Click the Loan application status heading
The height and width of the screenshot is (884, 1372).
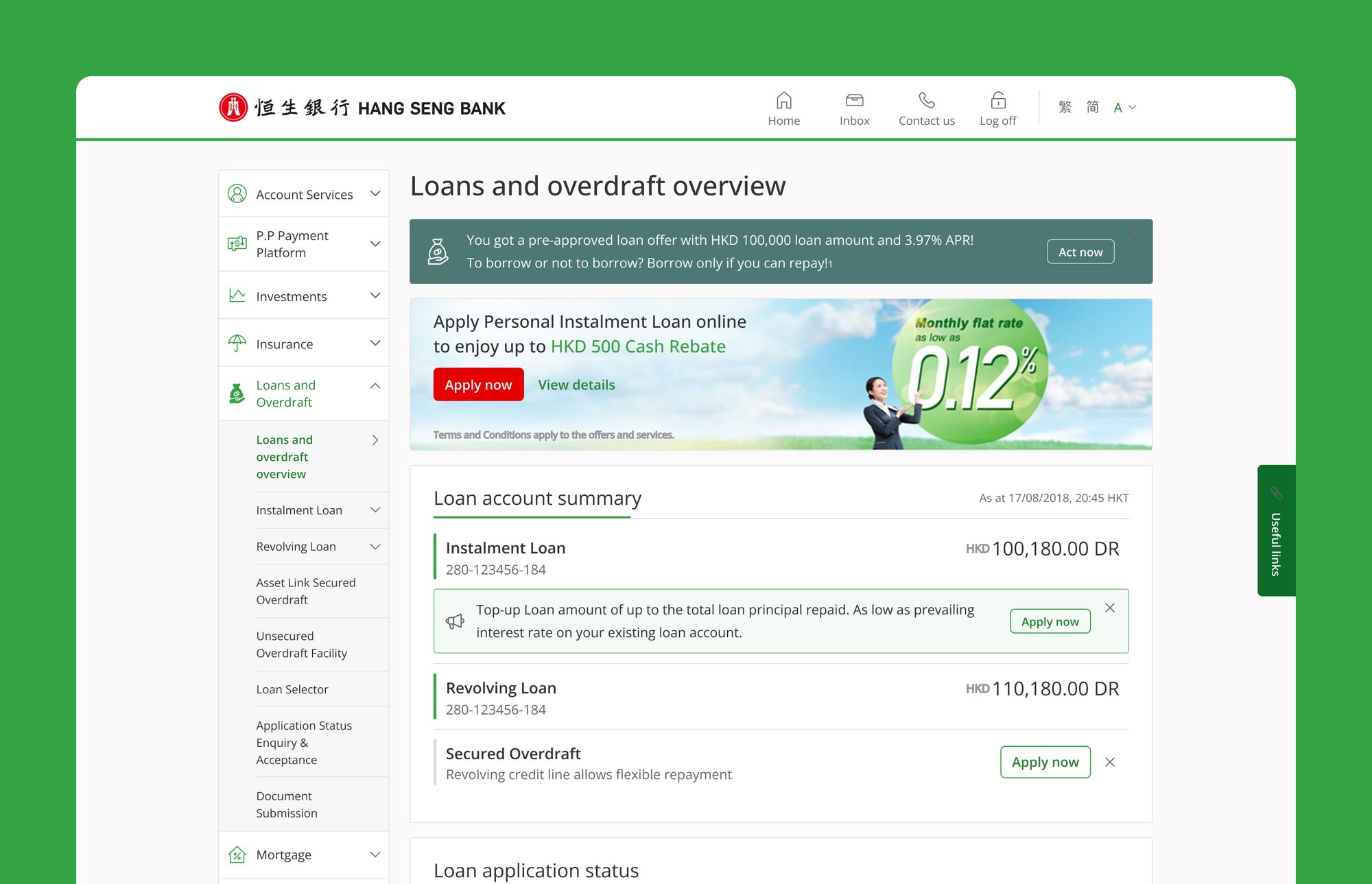(x=536, y=870)
